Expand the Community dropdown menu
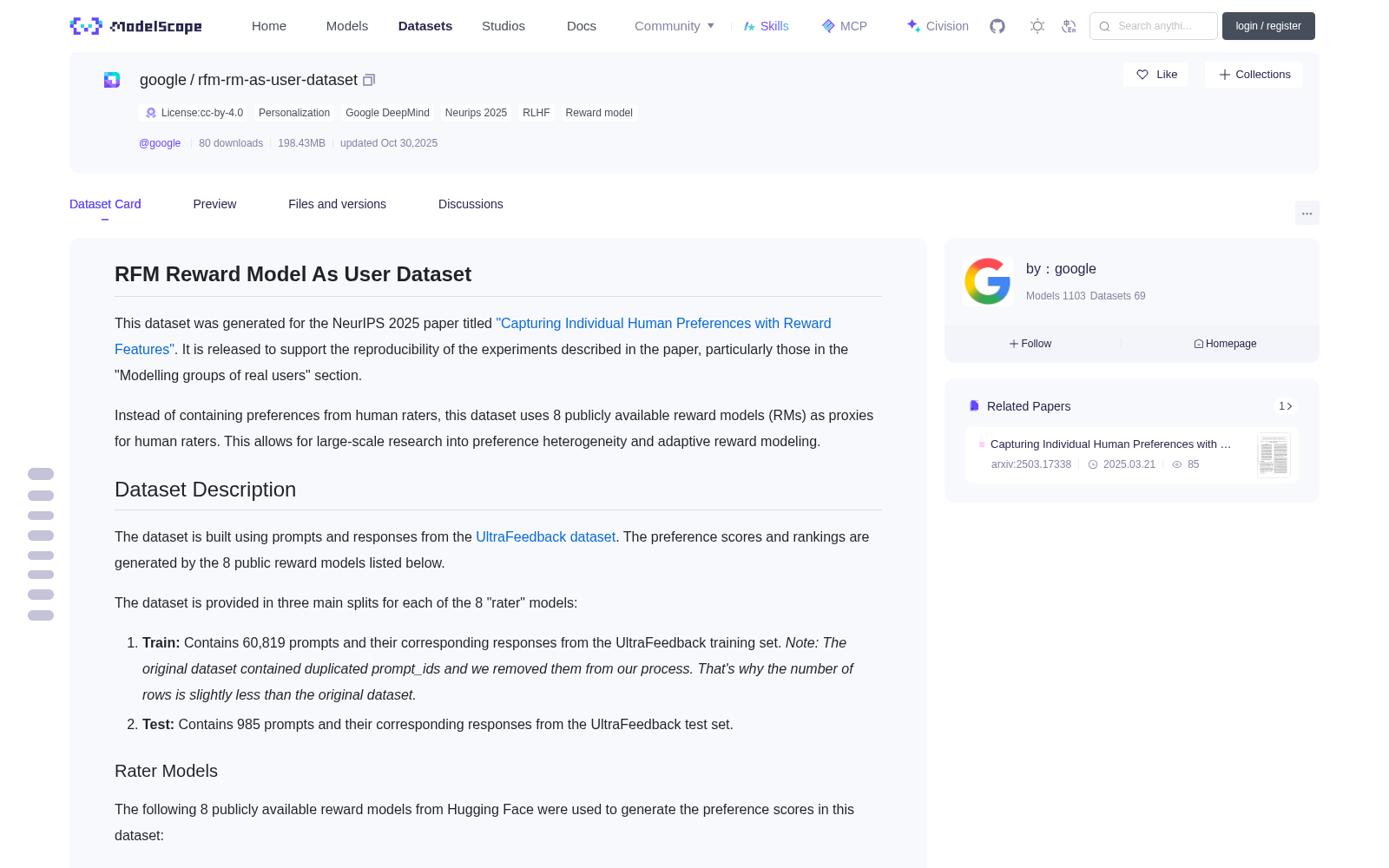The width and height of the screenshot is (1389, 868). click(675, 26)
